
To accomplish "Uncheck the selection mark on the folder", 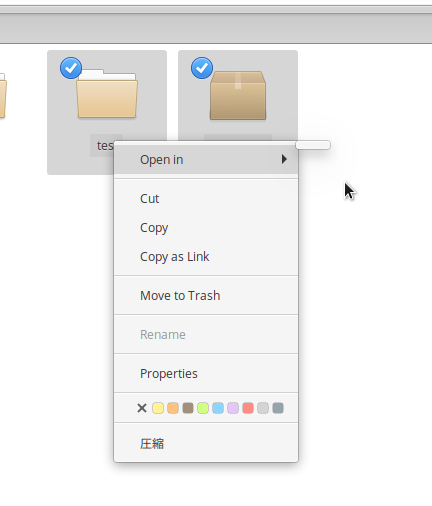I will click(71, 68).
